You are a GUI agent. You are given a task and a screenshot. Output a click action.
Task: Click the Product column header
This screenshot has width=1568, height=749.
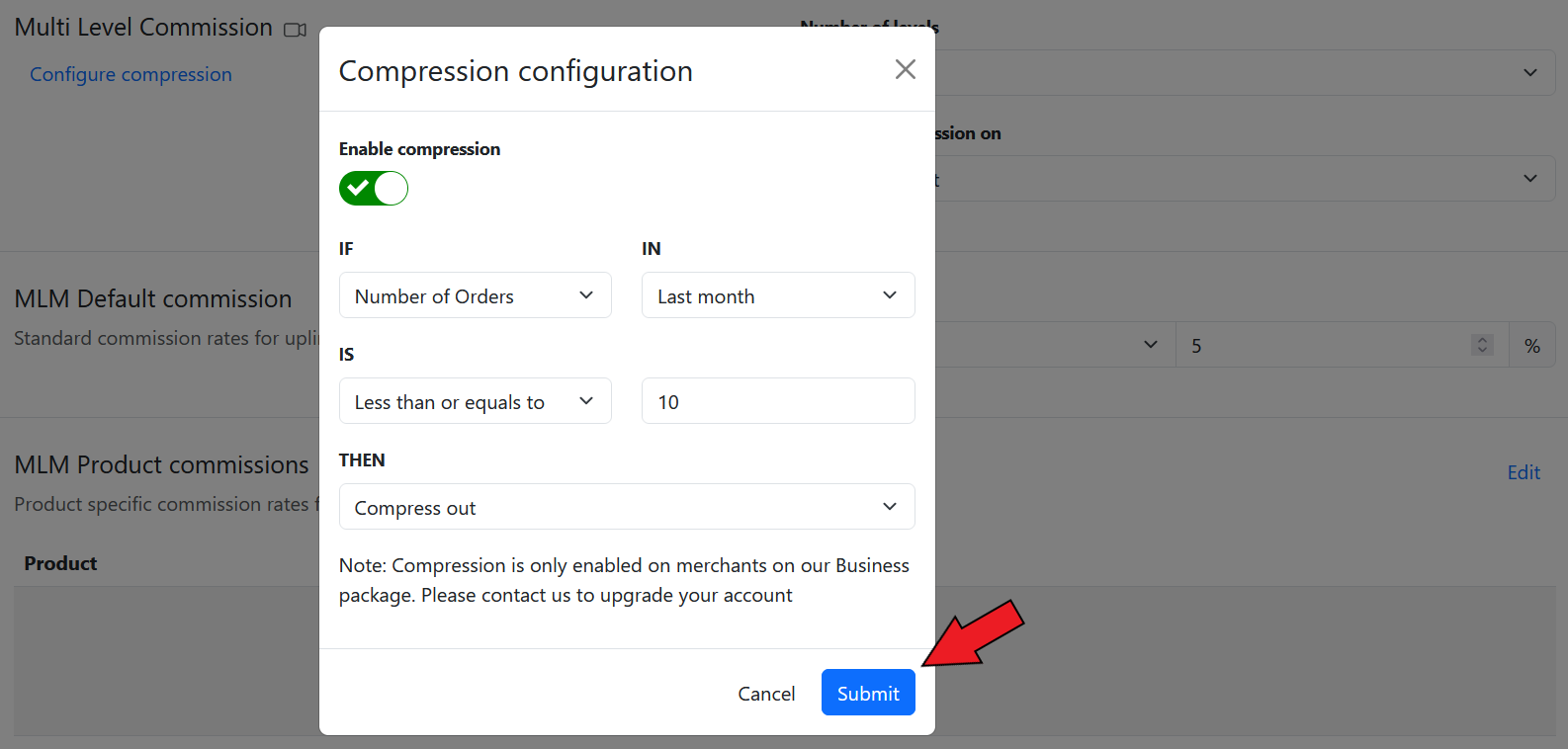pos(60,563)
